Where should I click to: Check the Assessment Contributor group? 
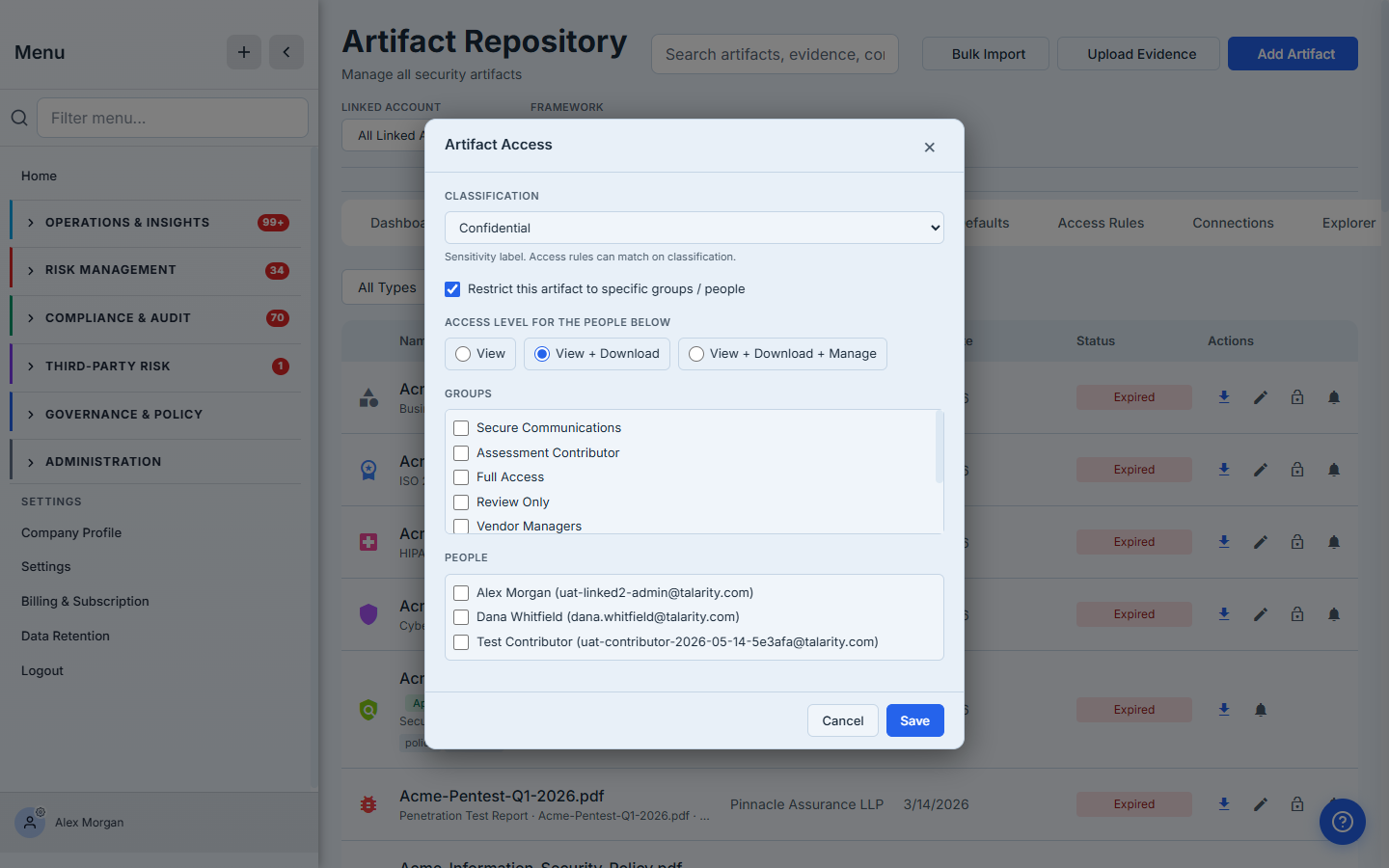[461, 453]
